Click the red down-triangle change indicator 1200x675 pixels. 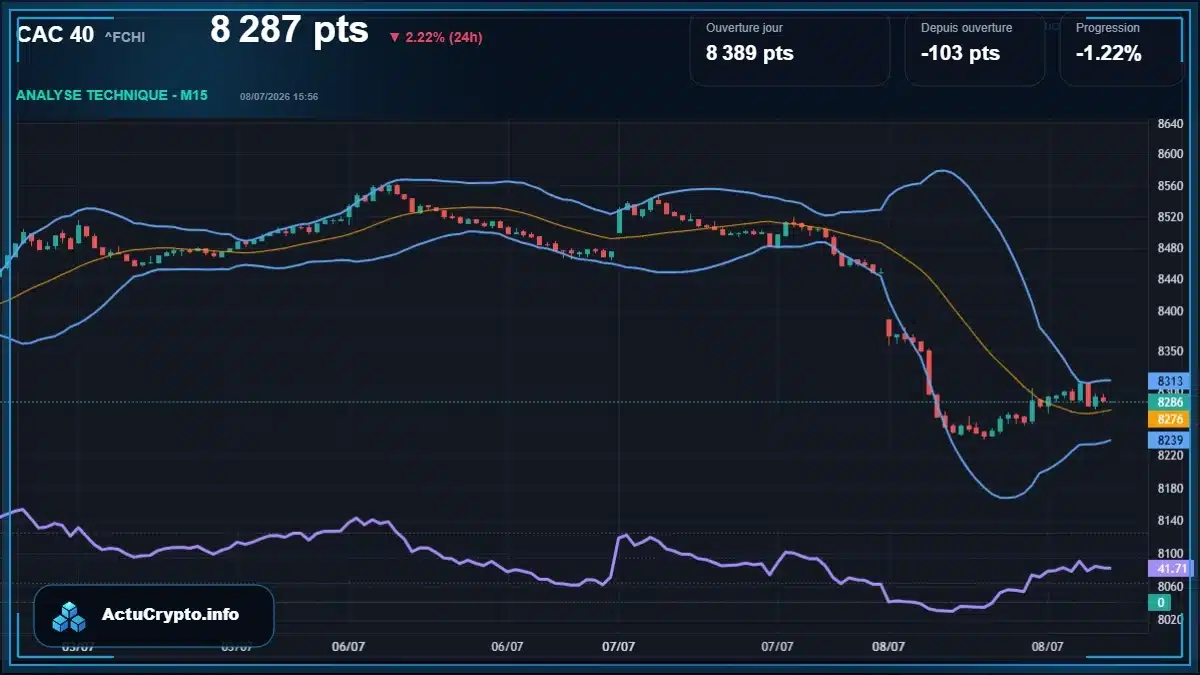[394, 38]
